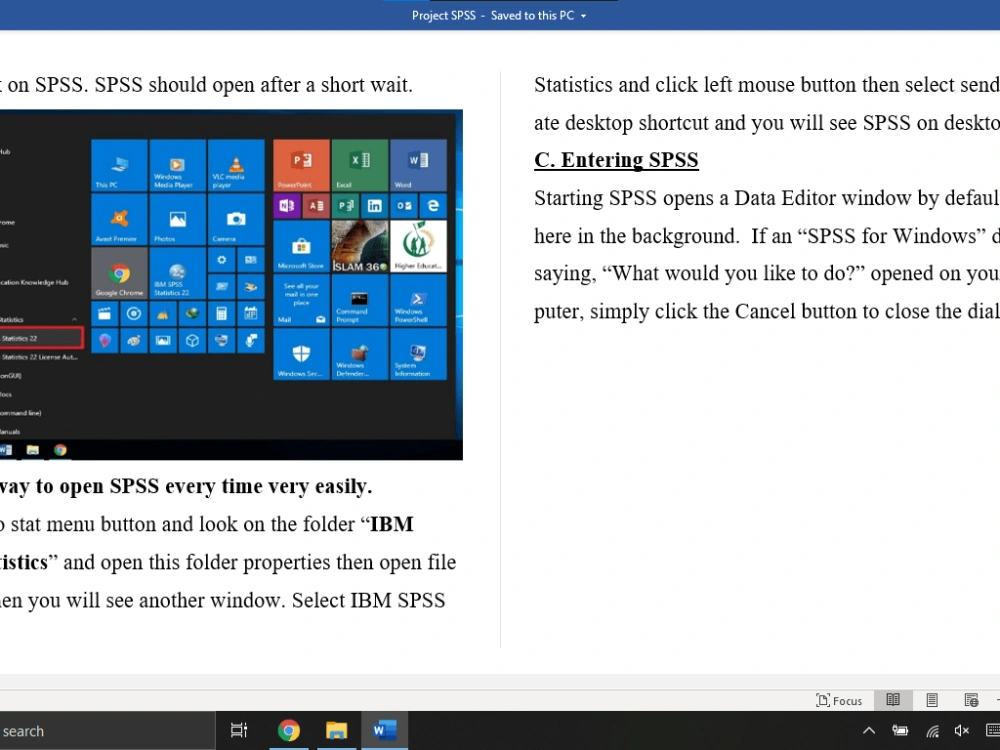
Task: Click the line "SPSS should open after a short wait."
Action: click(x=254, y=85)
